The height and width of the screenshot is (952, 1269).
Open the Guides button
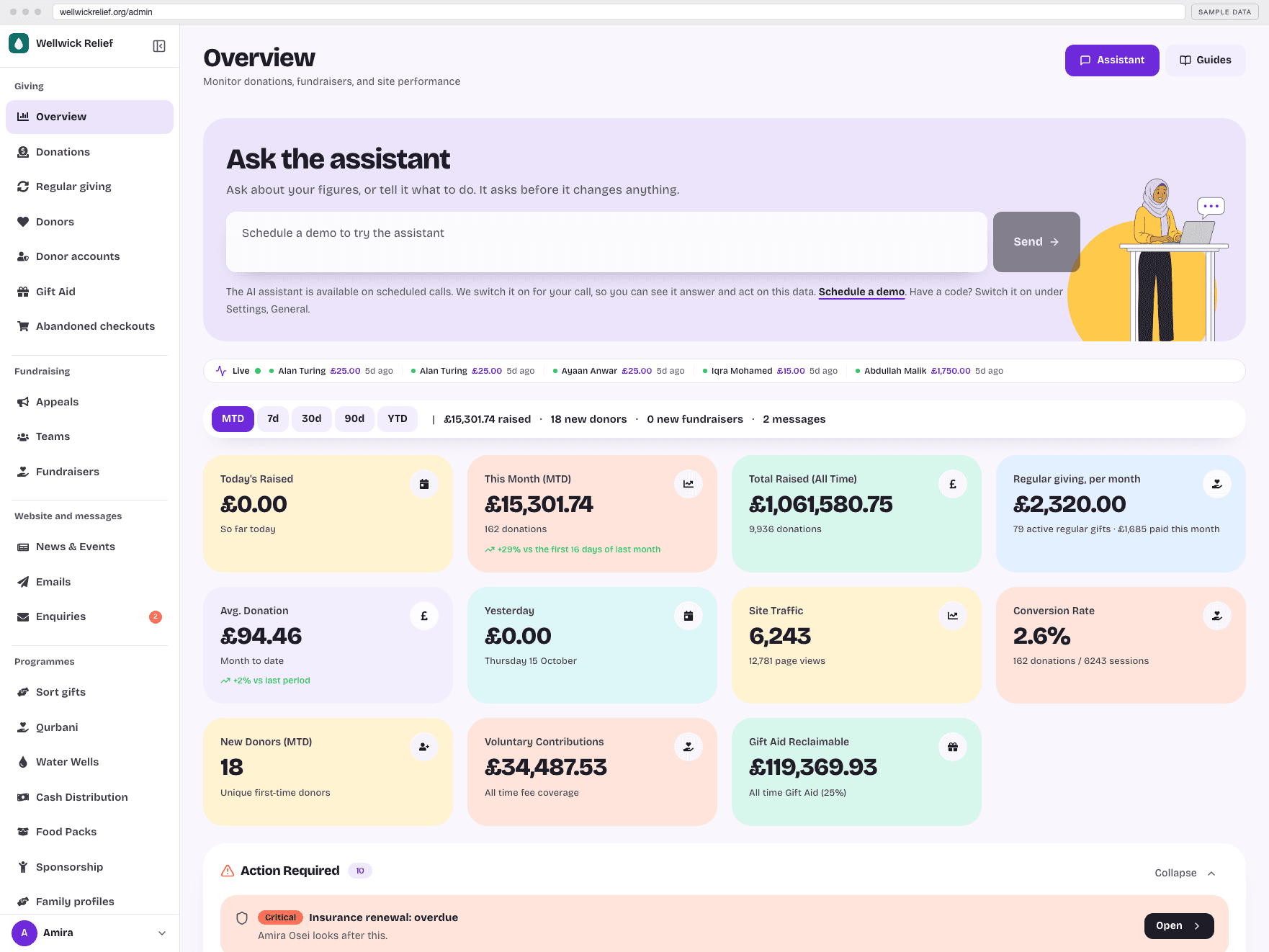coord(1206,60)
